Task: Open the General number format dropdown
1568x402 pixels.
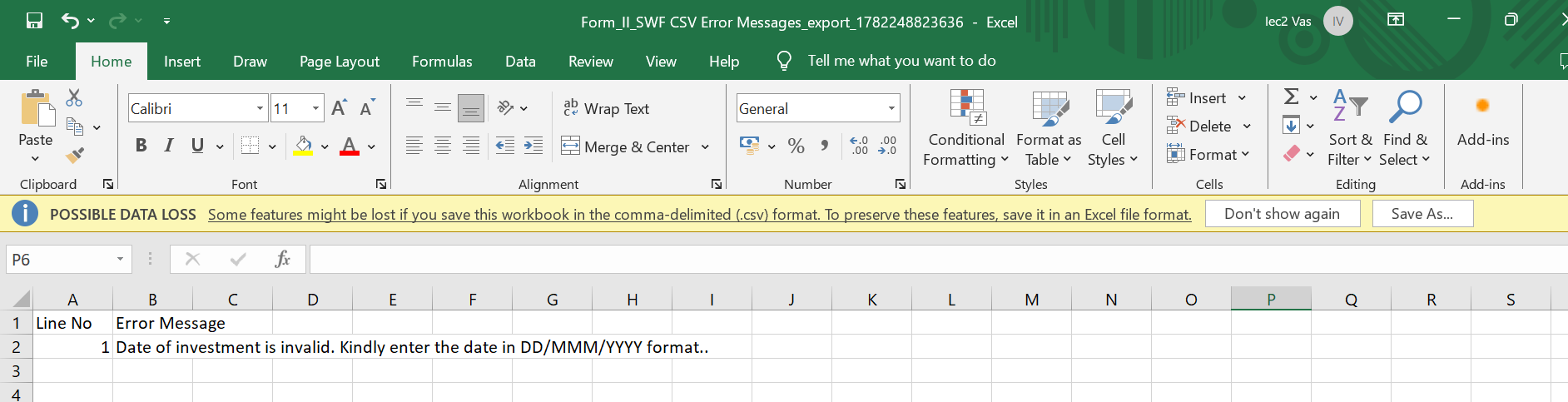Action: pyautogui.click(x=891, y=108)
